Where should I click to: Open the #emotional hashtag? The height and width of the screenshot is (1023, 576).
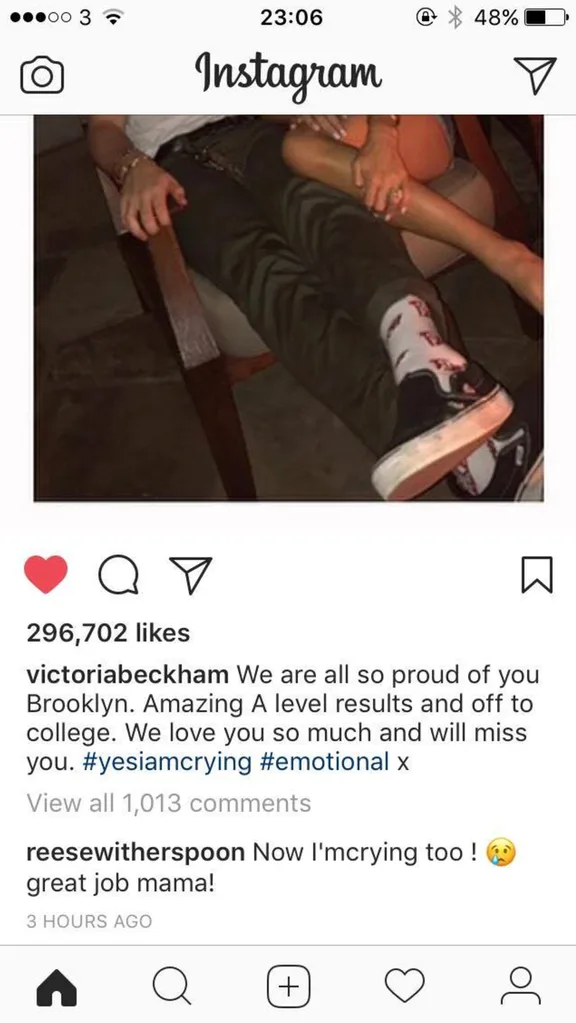pyautogui.click(x=324, y=762)
